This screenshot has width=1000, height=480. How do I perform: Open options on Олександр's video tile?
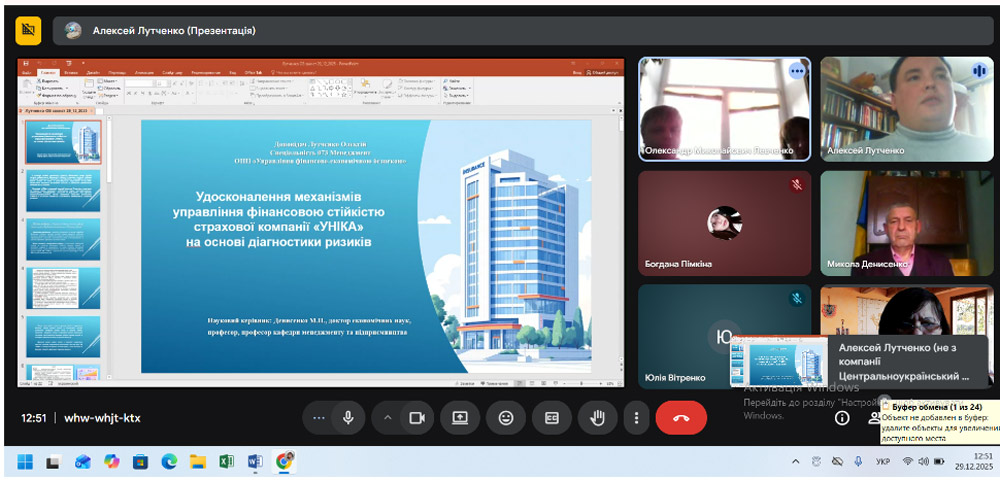[x=796, y=71]
